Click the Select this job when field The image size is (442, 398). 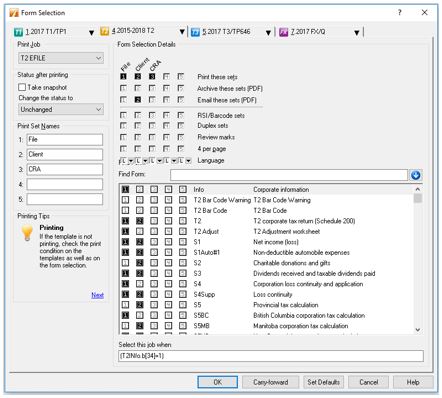coord(271,356)
